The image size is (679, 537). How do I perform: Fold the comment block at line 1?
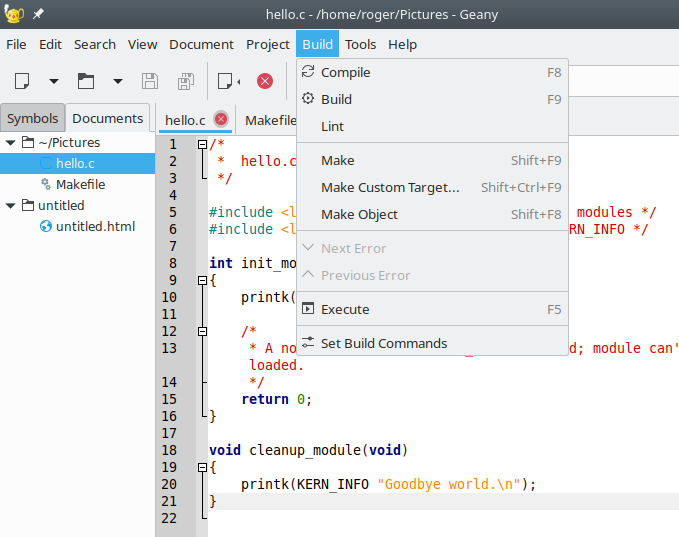pyautogui.click(x=202, y=144)
